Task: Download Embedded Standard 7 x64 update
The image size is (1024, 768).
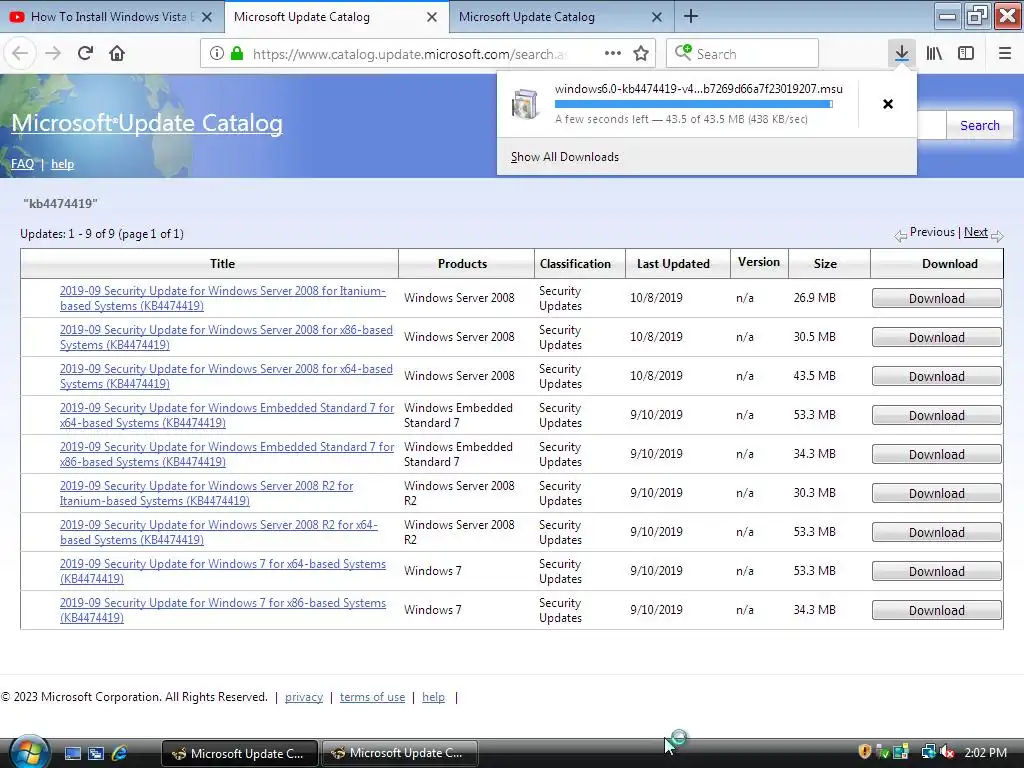Action: click(936, 415)
